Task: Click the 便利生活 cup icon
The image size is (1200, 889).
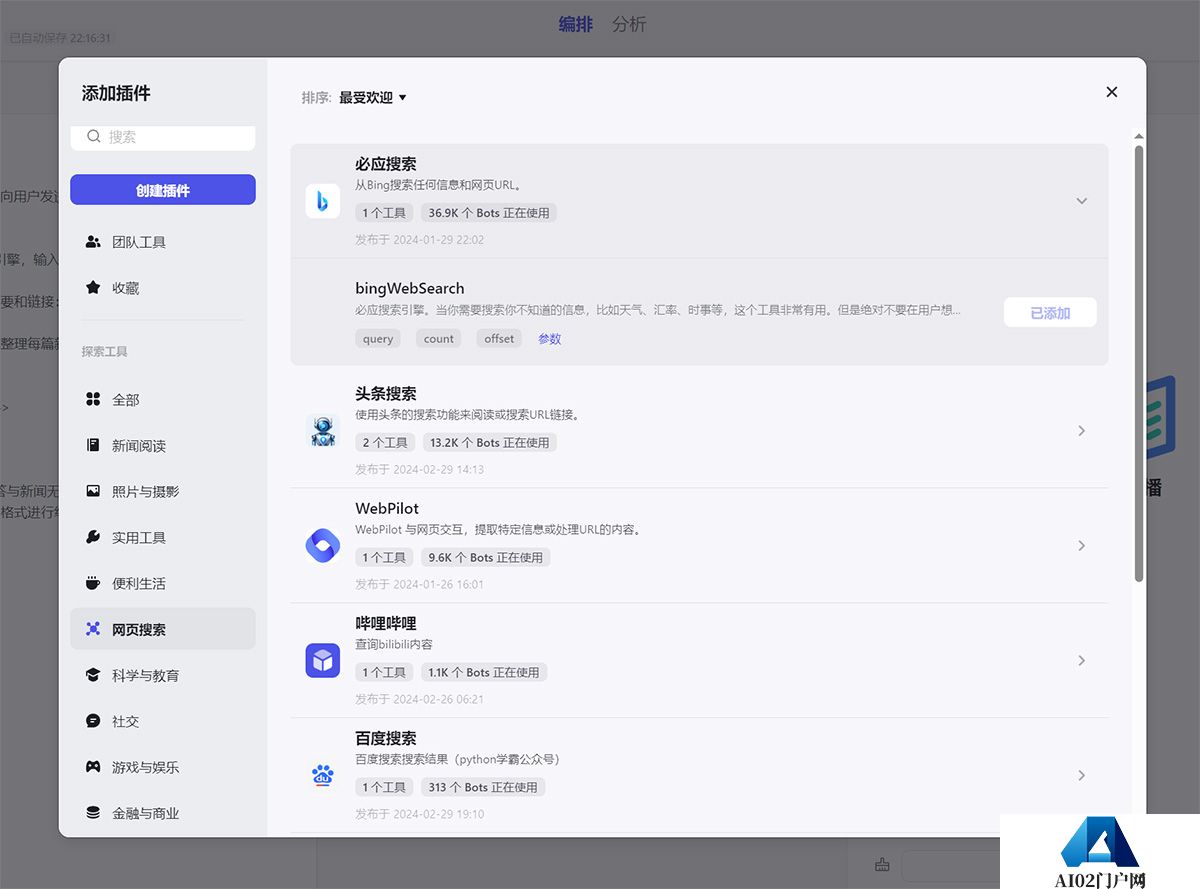Action: click(93, 584)
